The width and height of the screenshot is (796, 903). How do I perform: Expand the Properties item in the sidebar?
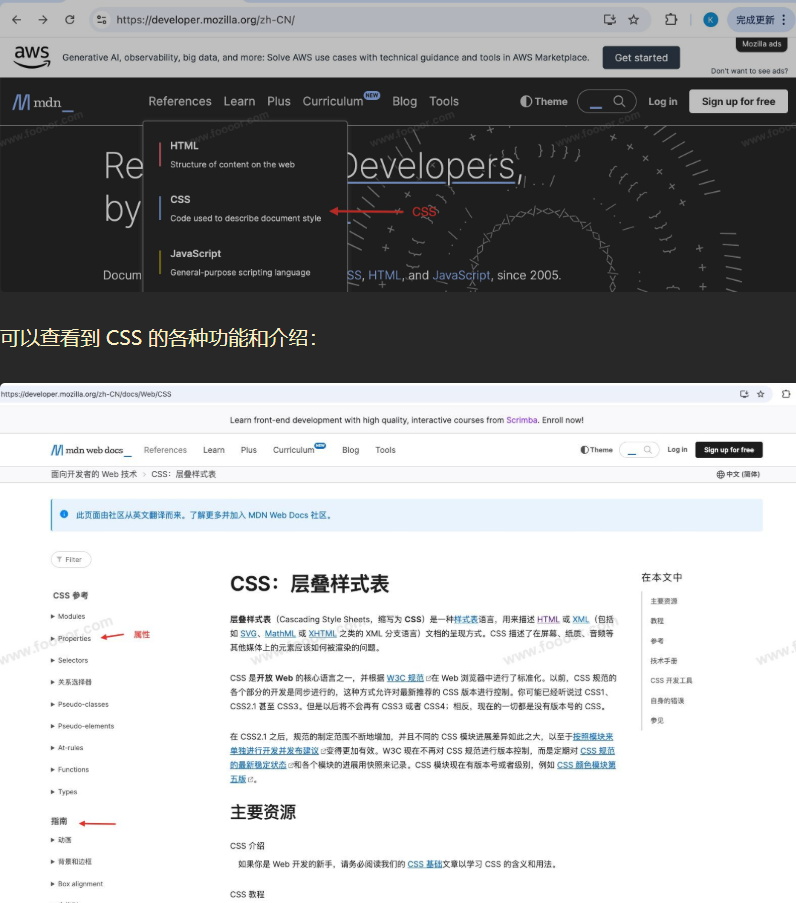click(74, 638)
